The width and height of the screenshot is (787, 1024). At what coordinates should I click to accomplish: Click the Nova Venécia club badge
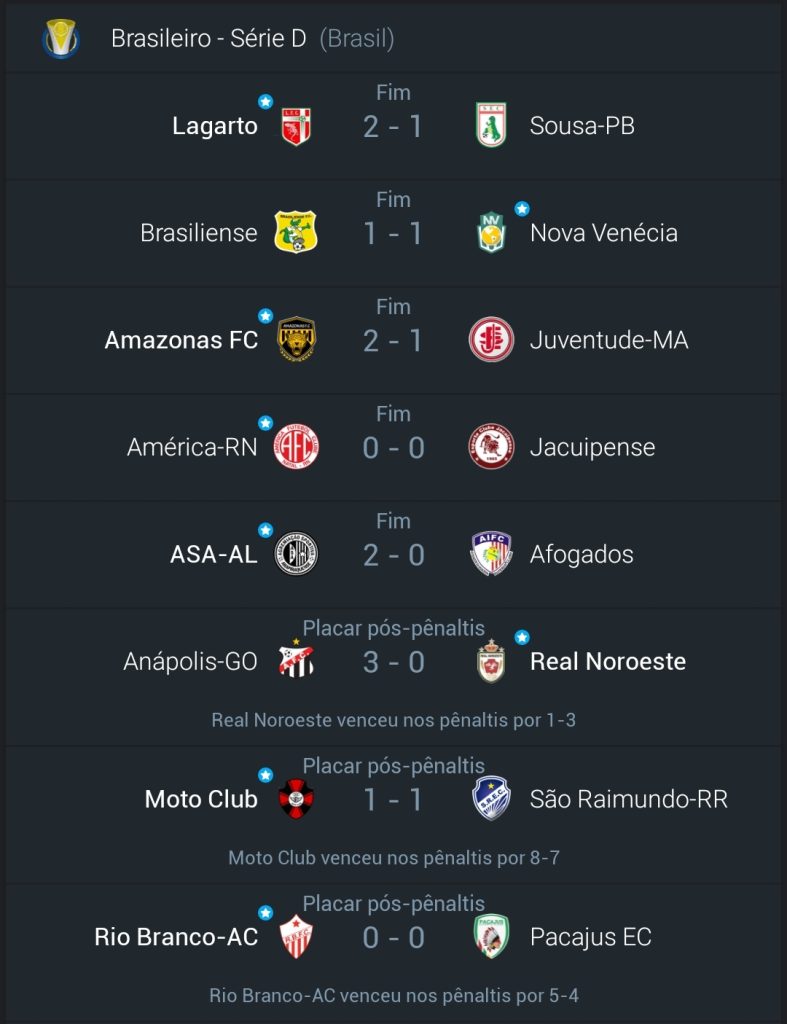(x=491, y=233)
